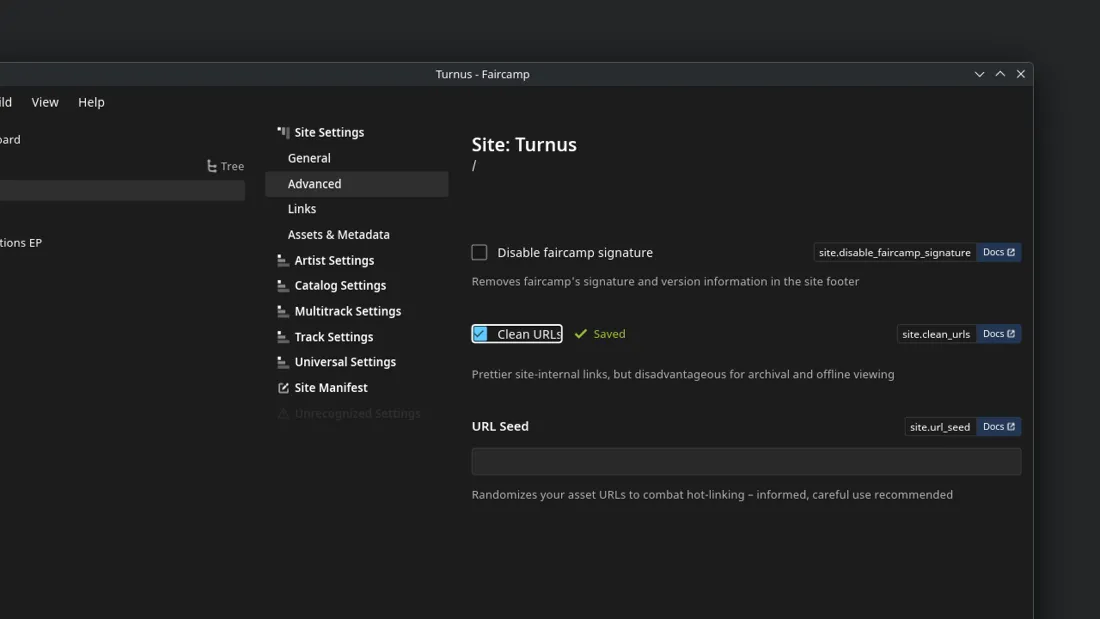
Task: Click the Site: Turnus heading
Action: (524, 145)
